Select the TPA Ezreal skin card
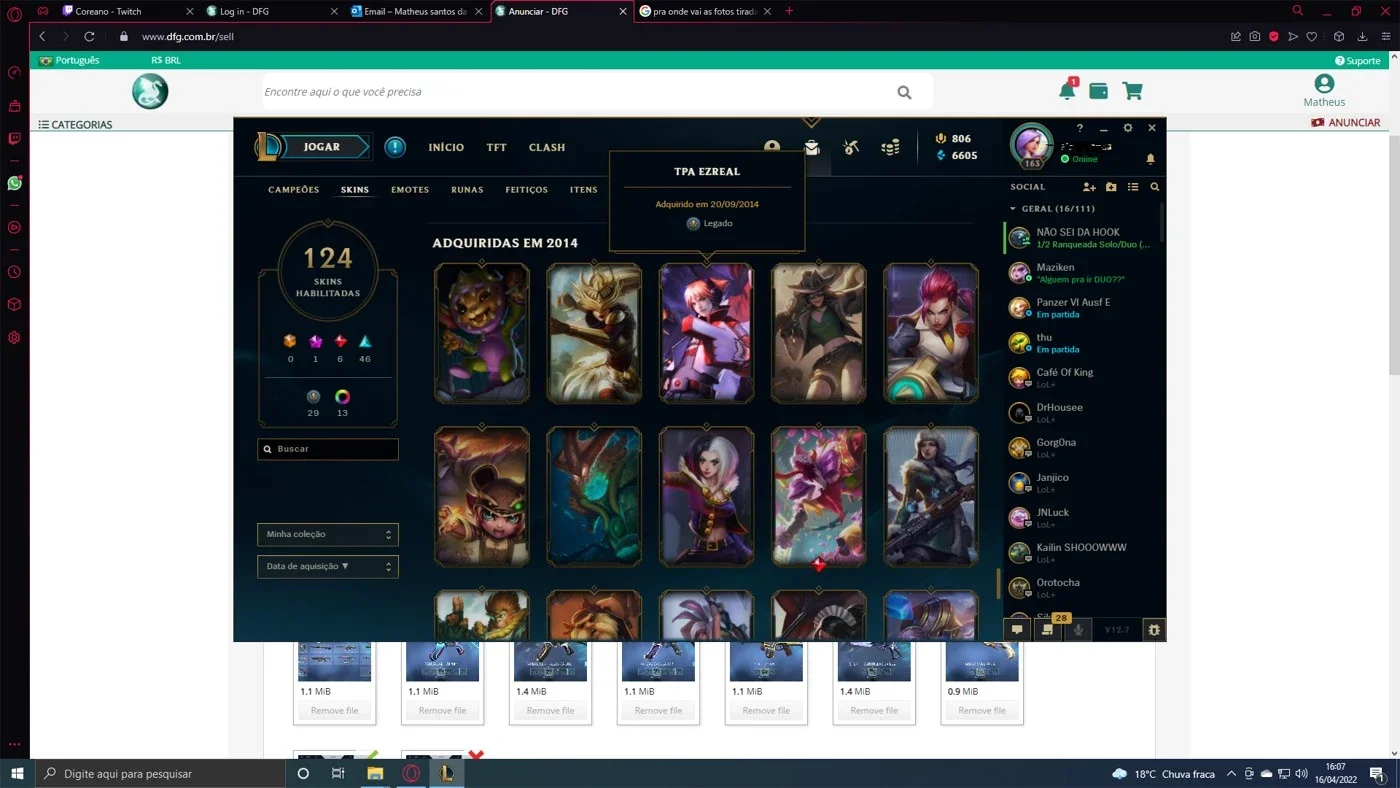 (x=706, y=333)
